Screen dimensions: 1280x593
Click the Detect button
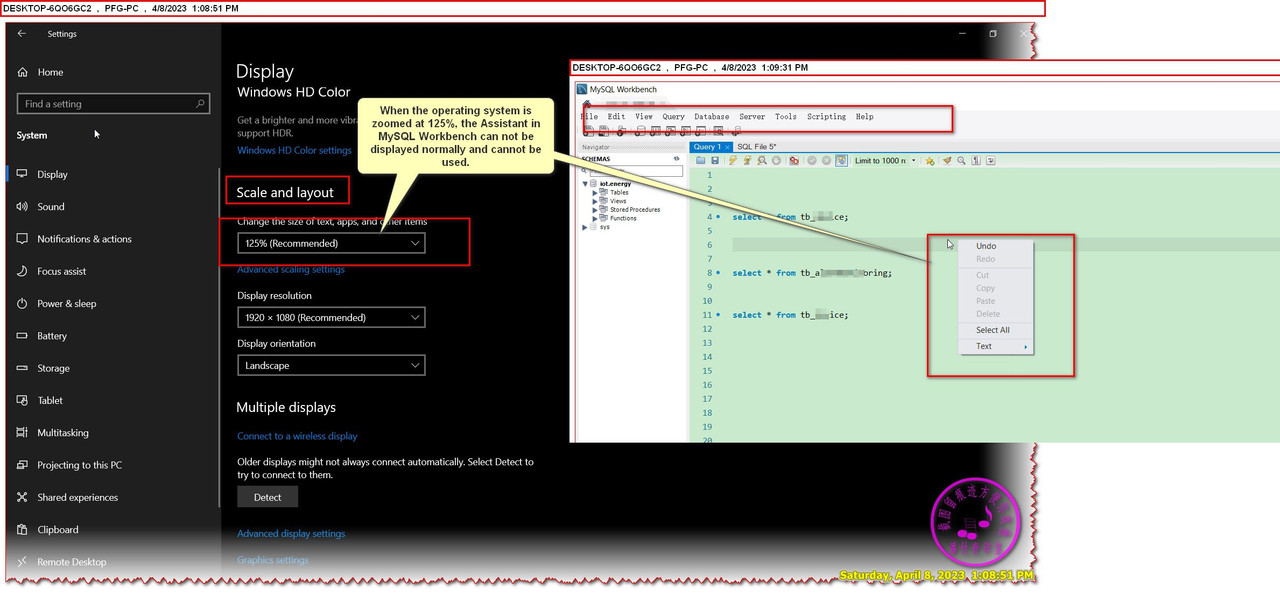268,497
